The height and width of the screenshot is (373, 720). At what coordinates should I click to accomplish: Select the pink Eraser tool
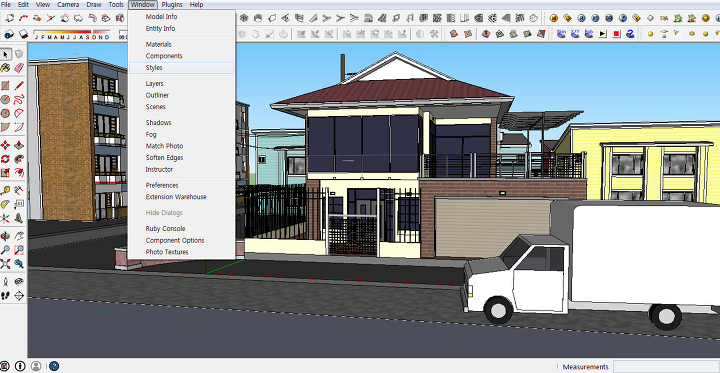(x=19, y=68)
